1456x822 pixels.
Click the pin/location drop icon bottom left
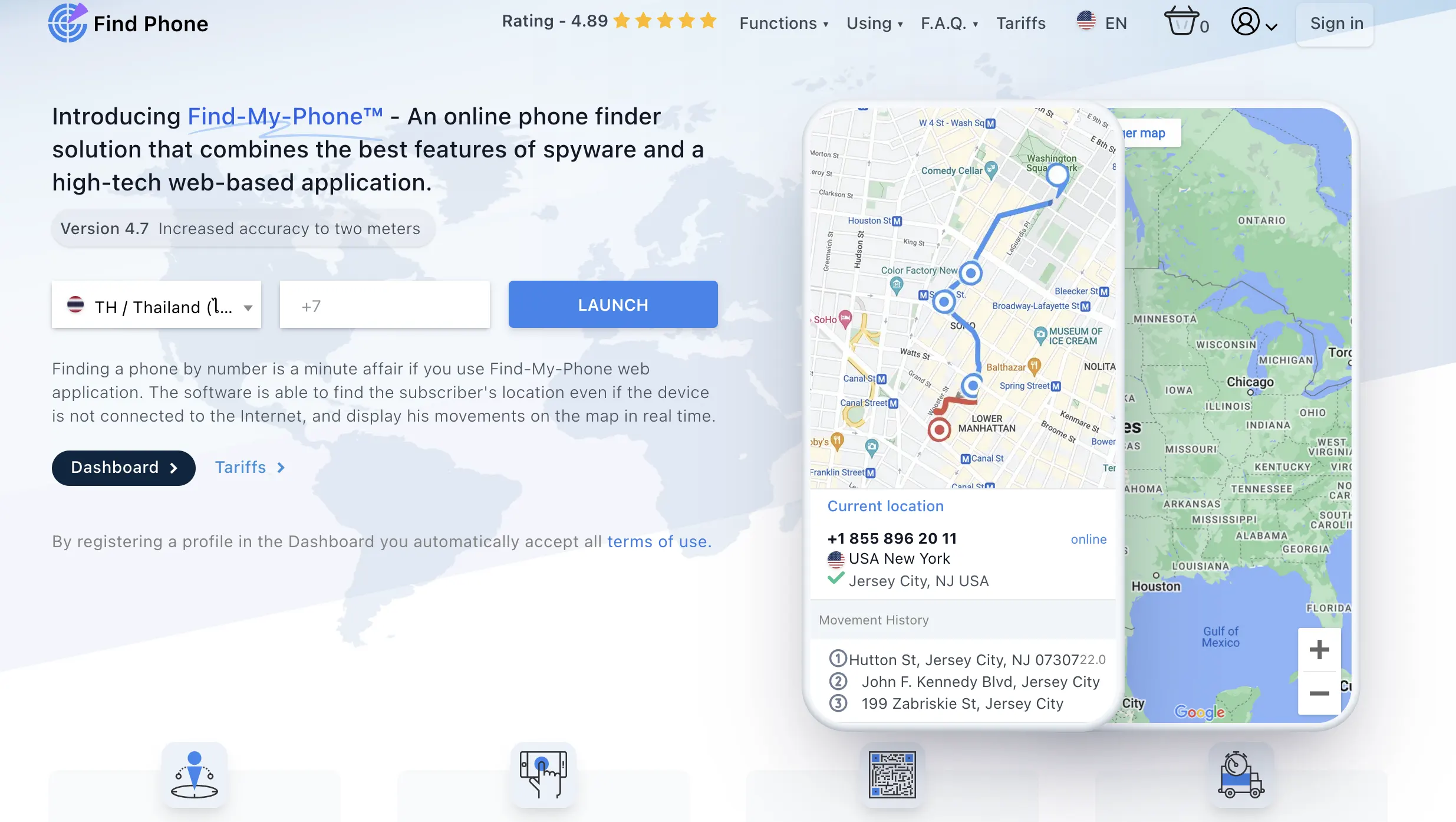click(194, 775)
